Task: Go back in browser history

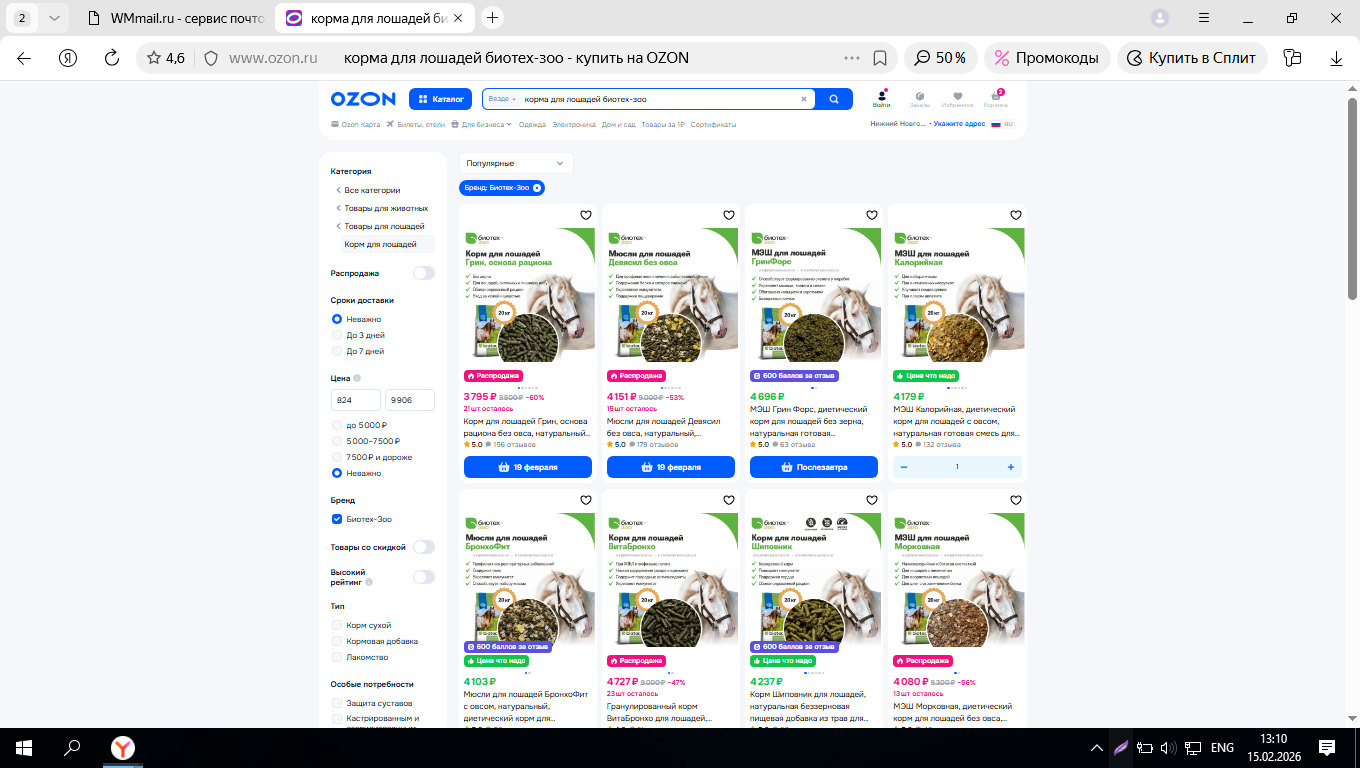Action: (24, 58)
